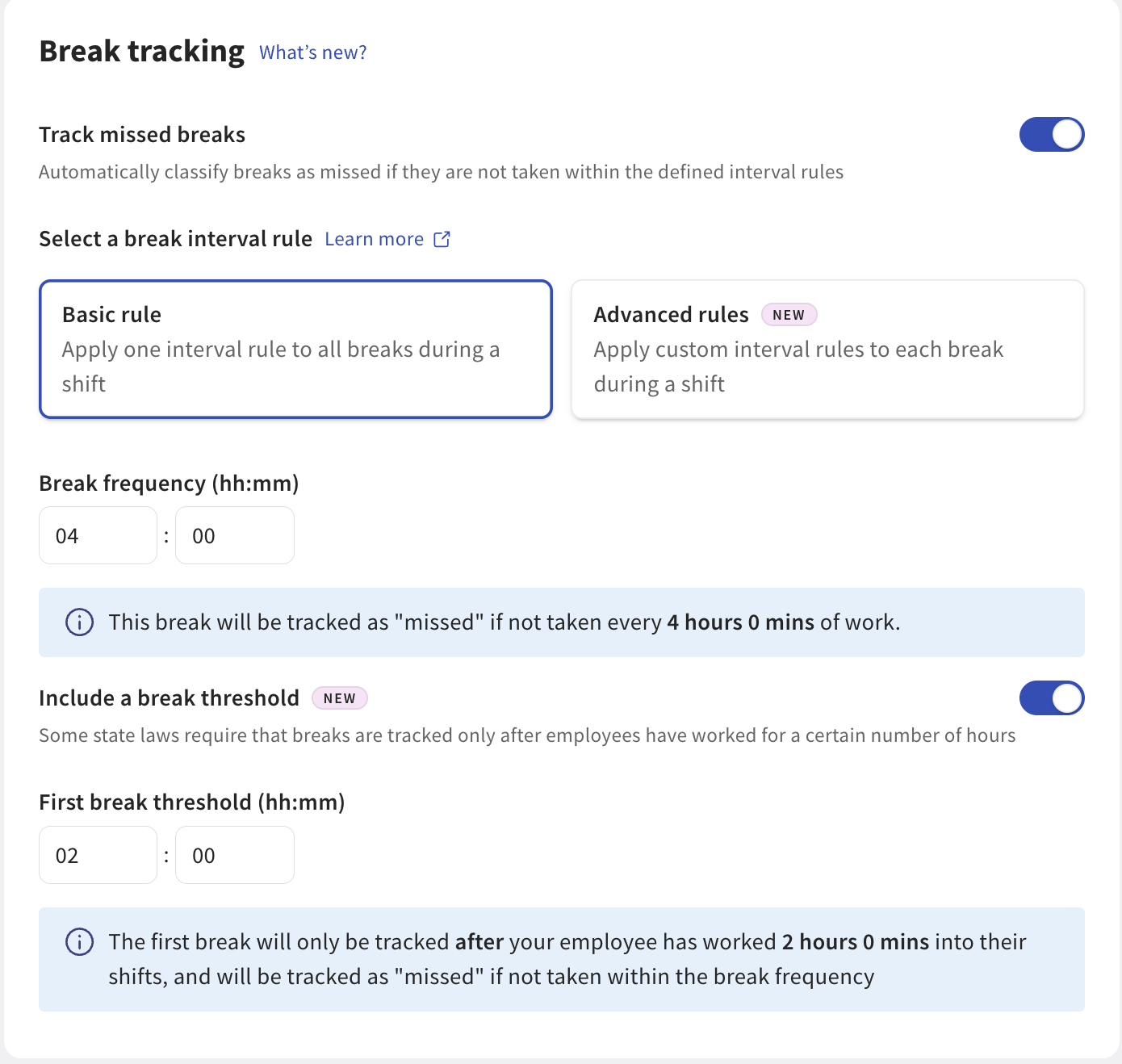
Task: Open the What's new? link
Action: coord(313,52)
